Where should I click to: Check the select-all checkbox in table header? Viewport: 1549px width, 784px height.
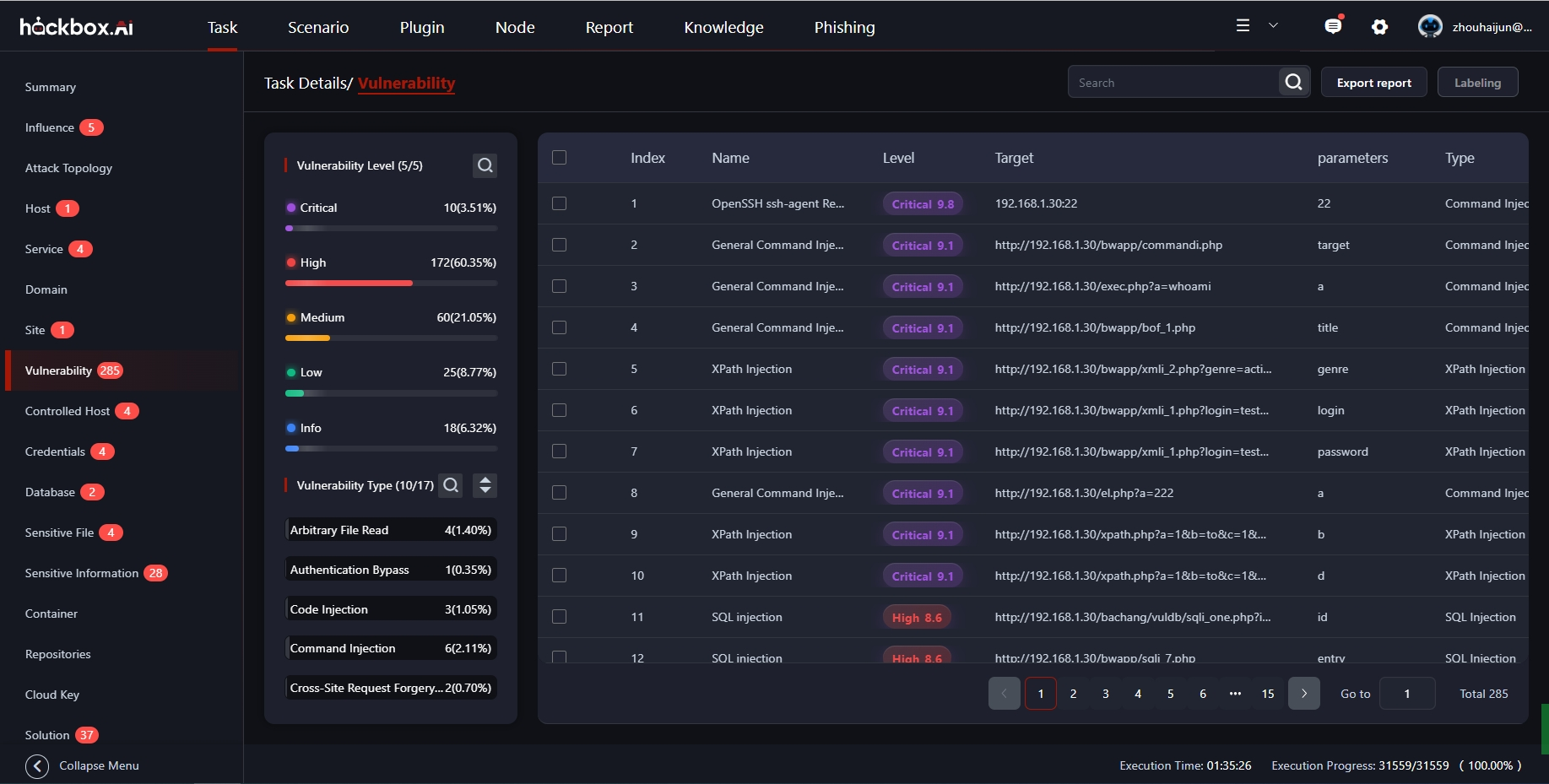pyautogui.click(x=560, y=157)
